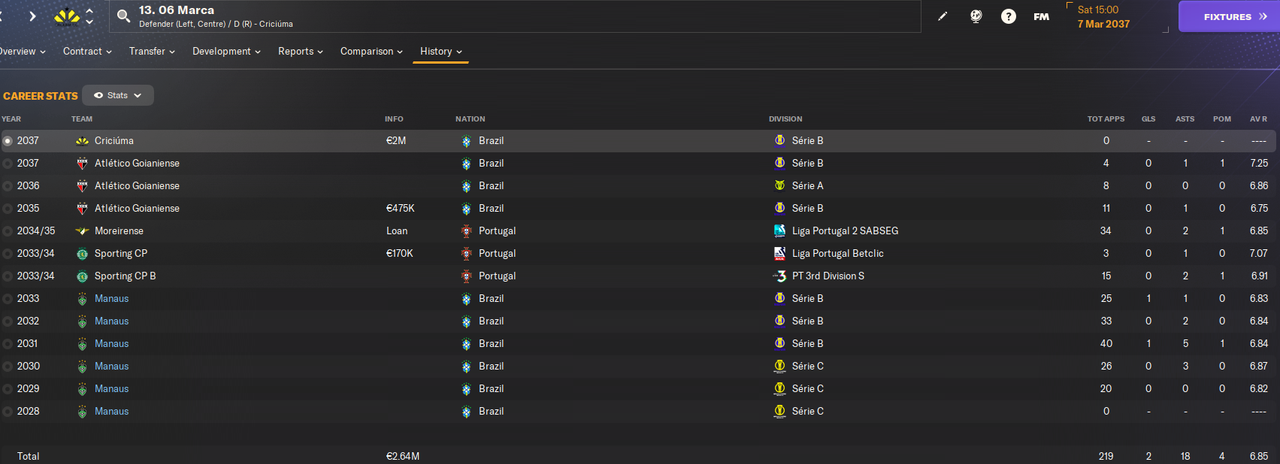Select the Moreirense team name
Screen dimensions: 1280x464
[118, 231]
